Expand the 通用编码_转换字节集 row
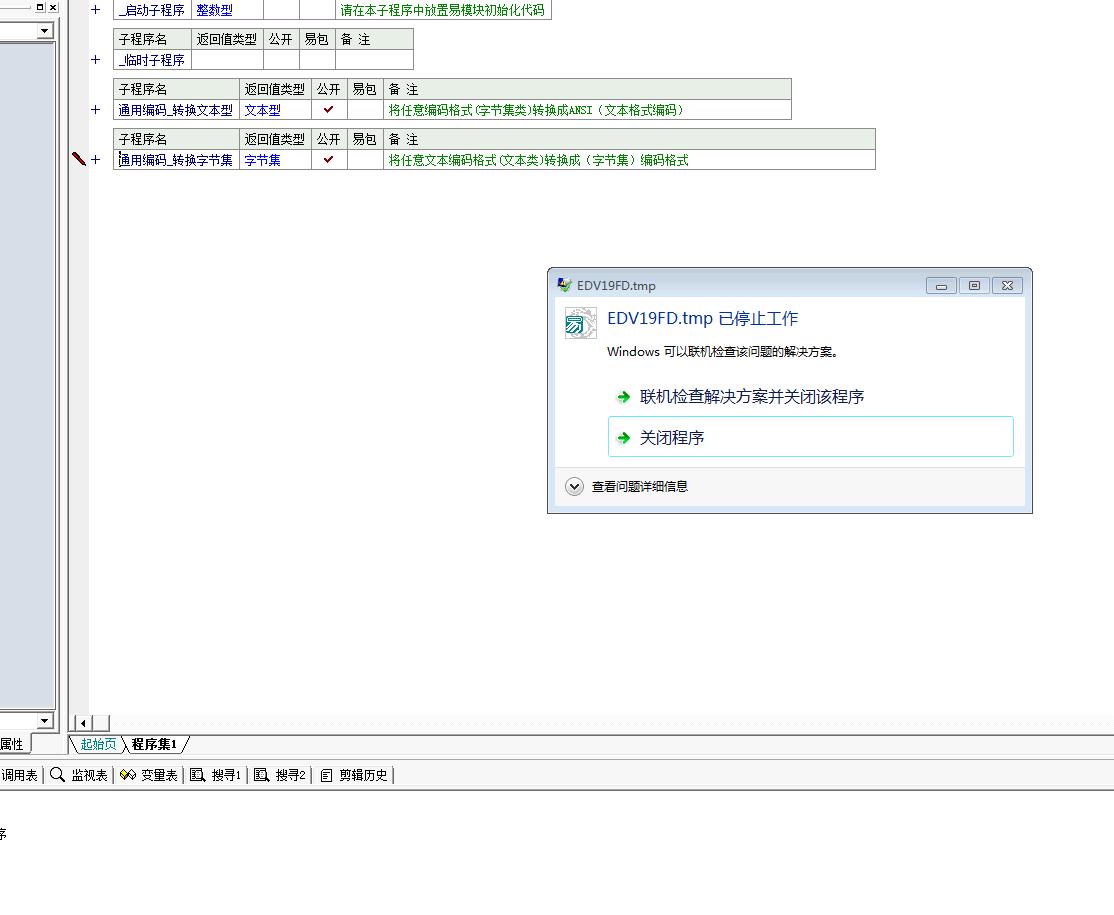 [x=96, y=160]
